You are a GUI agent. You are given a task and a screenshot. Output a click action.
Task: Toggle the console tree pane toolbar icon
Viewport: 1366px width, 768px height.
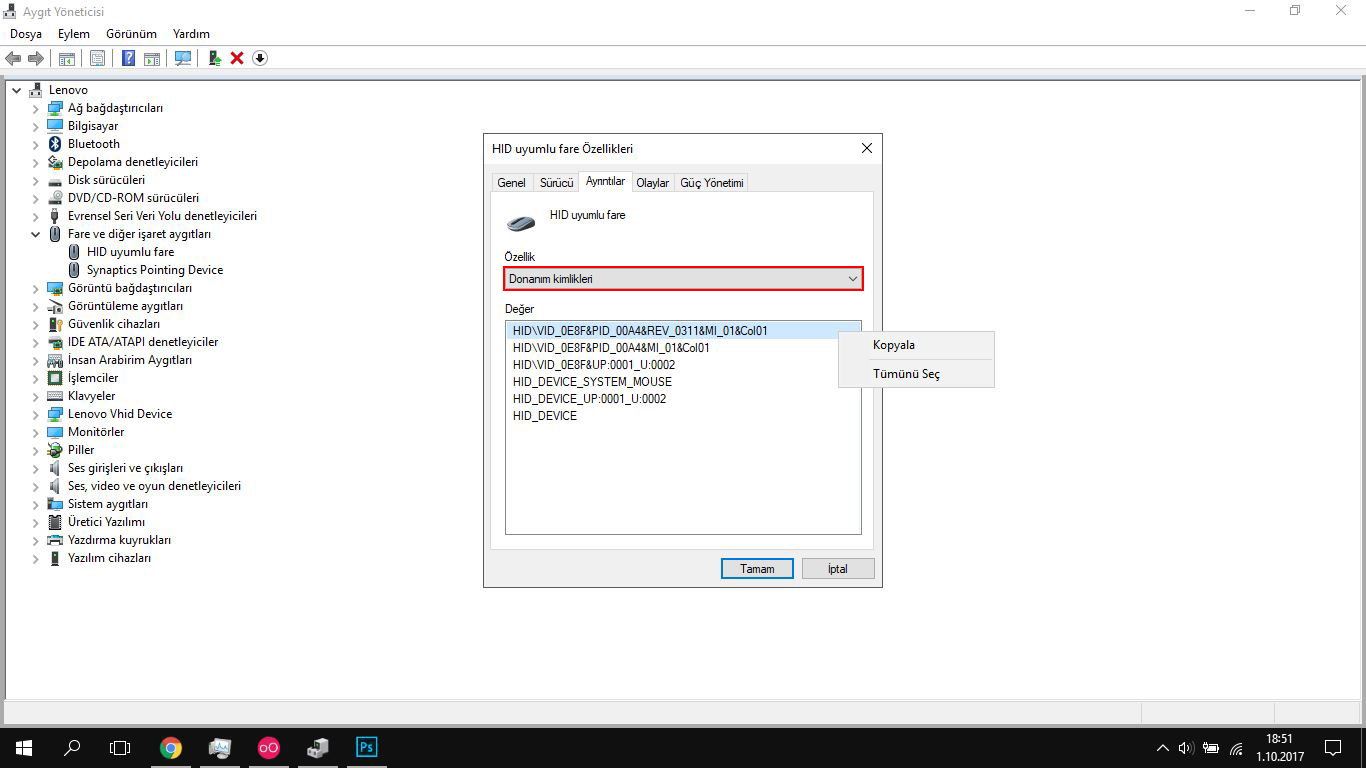pos(66,58)
